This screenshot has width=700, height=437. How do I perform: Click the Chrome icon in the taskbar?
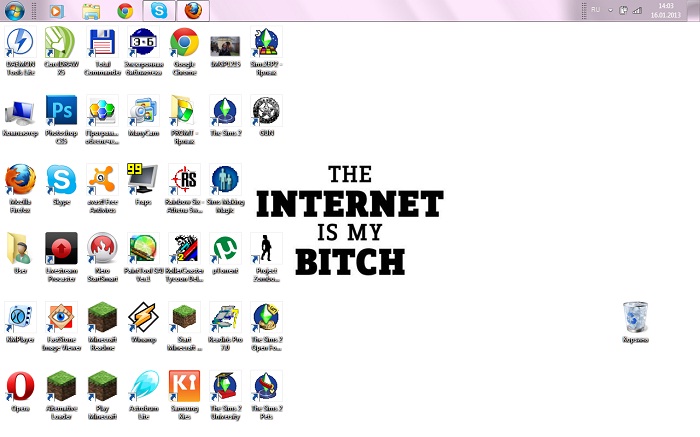[125, 11]
